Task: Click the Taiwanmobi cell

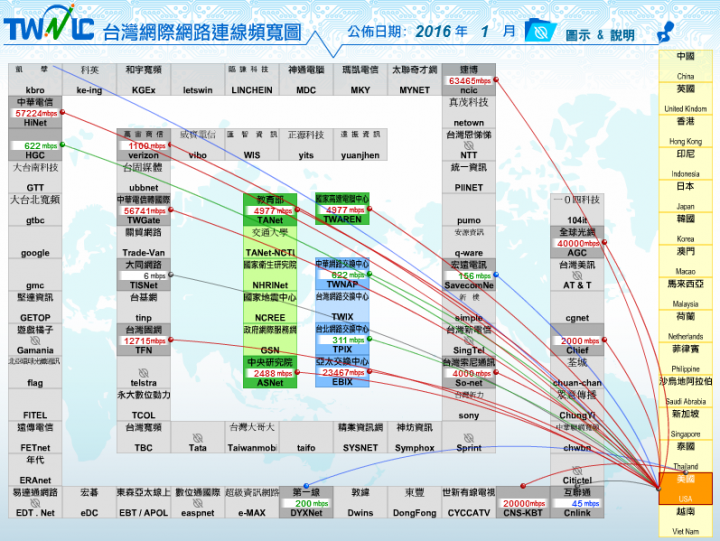Action: 252,438
